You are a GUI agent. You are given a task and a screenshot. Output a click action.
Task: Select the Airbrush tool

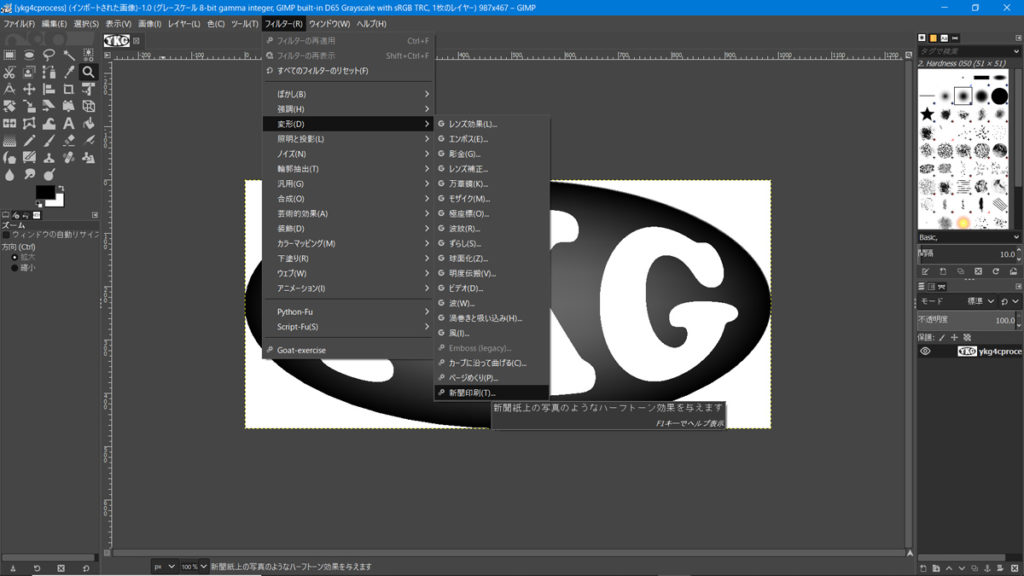click(x=88, y=140)
